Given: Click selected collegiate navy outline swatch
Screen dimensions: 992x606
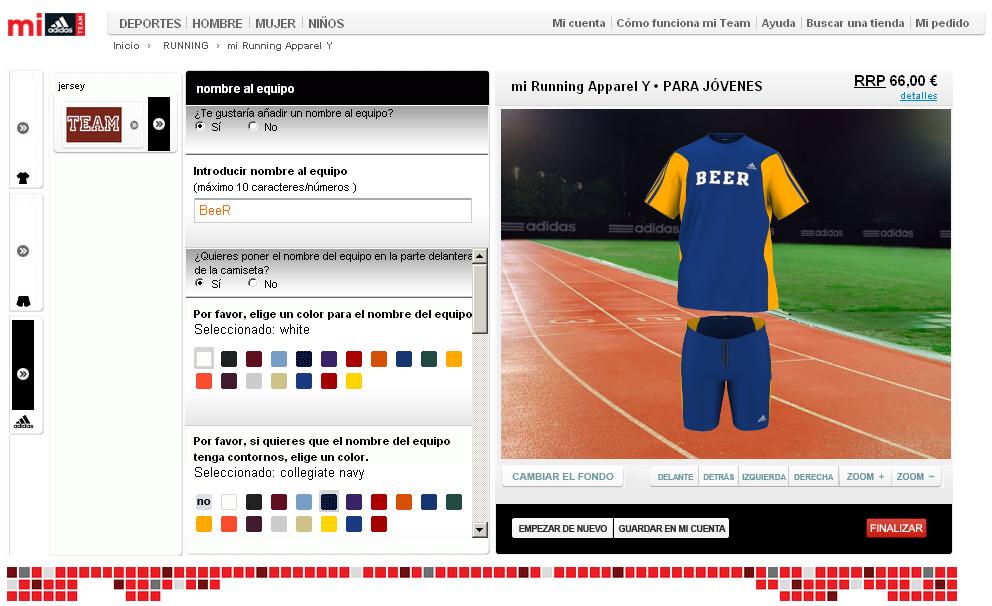Looking at the screenshot, I should pyautogui.click(x=329, y=502).
